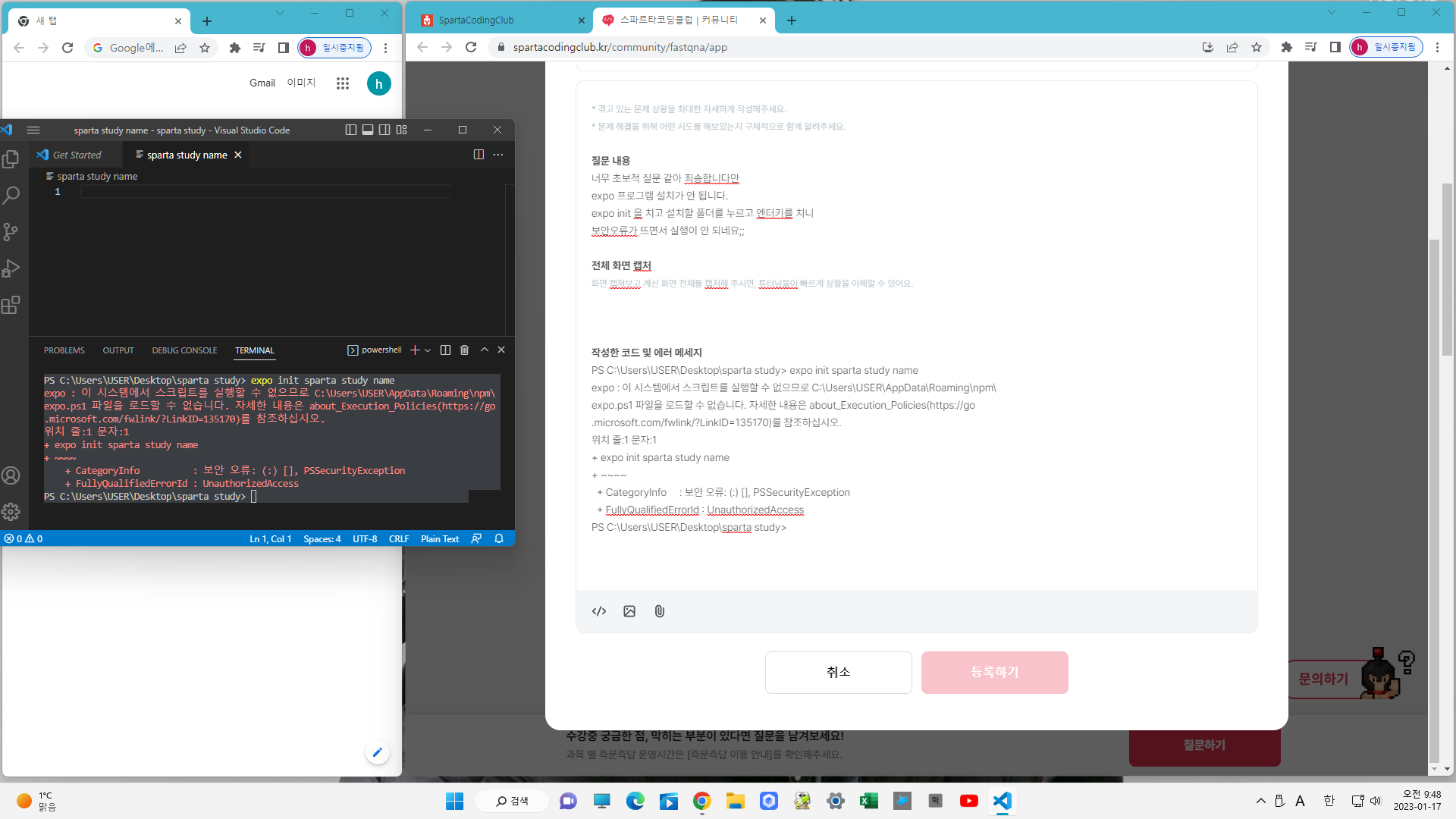This screenshot has width=1456, height=819.
Task: Close the VS Code terminal panel
Action: click(501, 350)
